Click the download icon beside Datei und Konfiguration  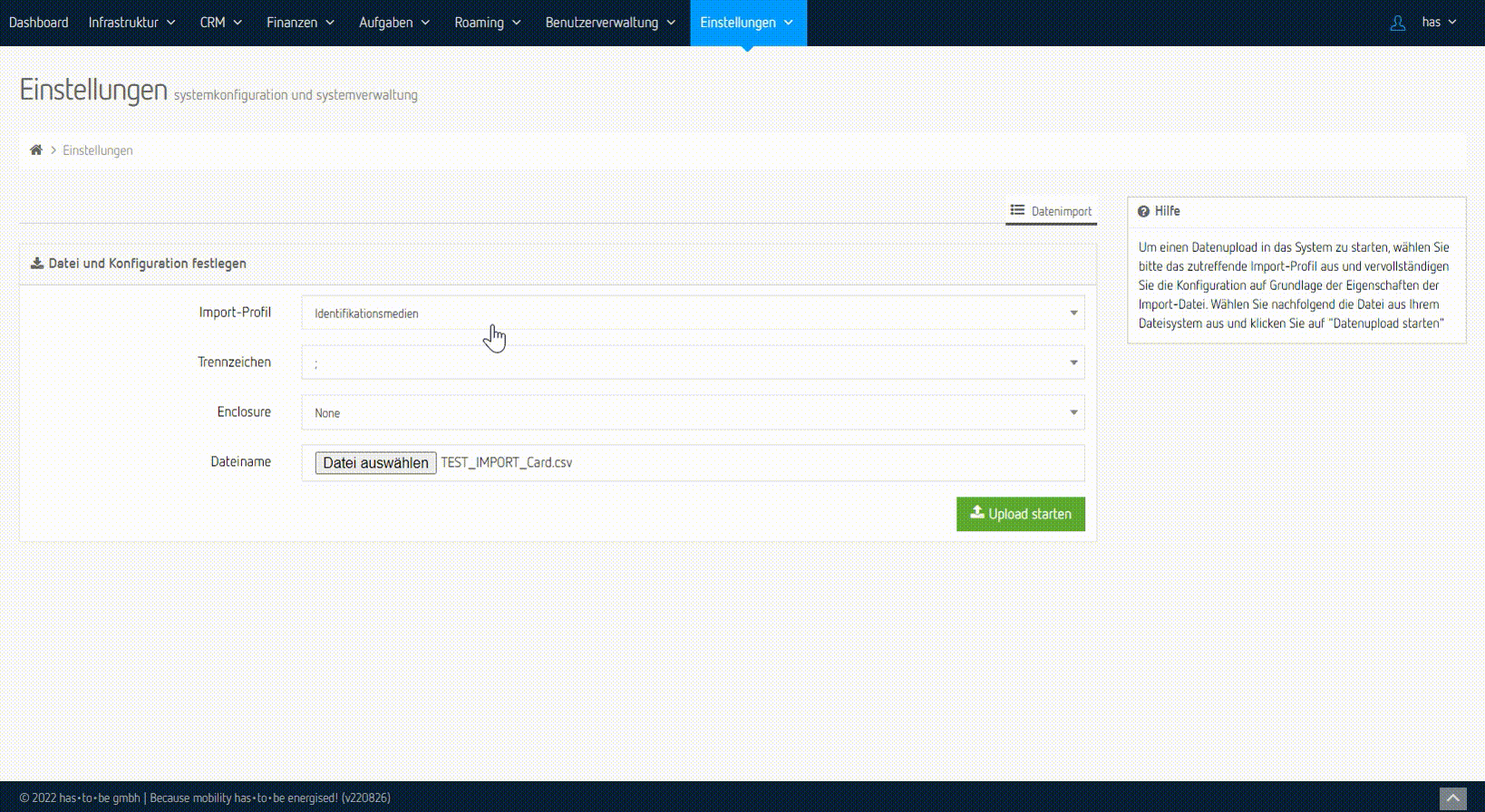[x=37, y=264]
